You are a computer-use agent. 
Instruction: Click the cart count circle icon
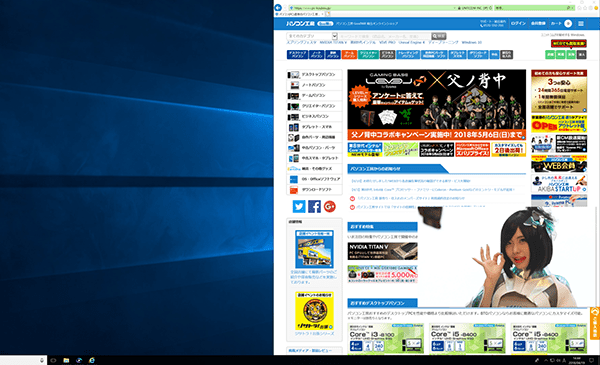(568, 23)
